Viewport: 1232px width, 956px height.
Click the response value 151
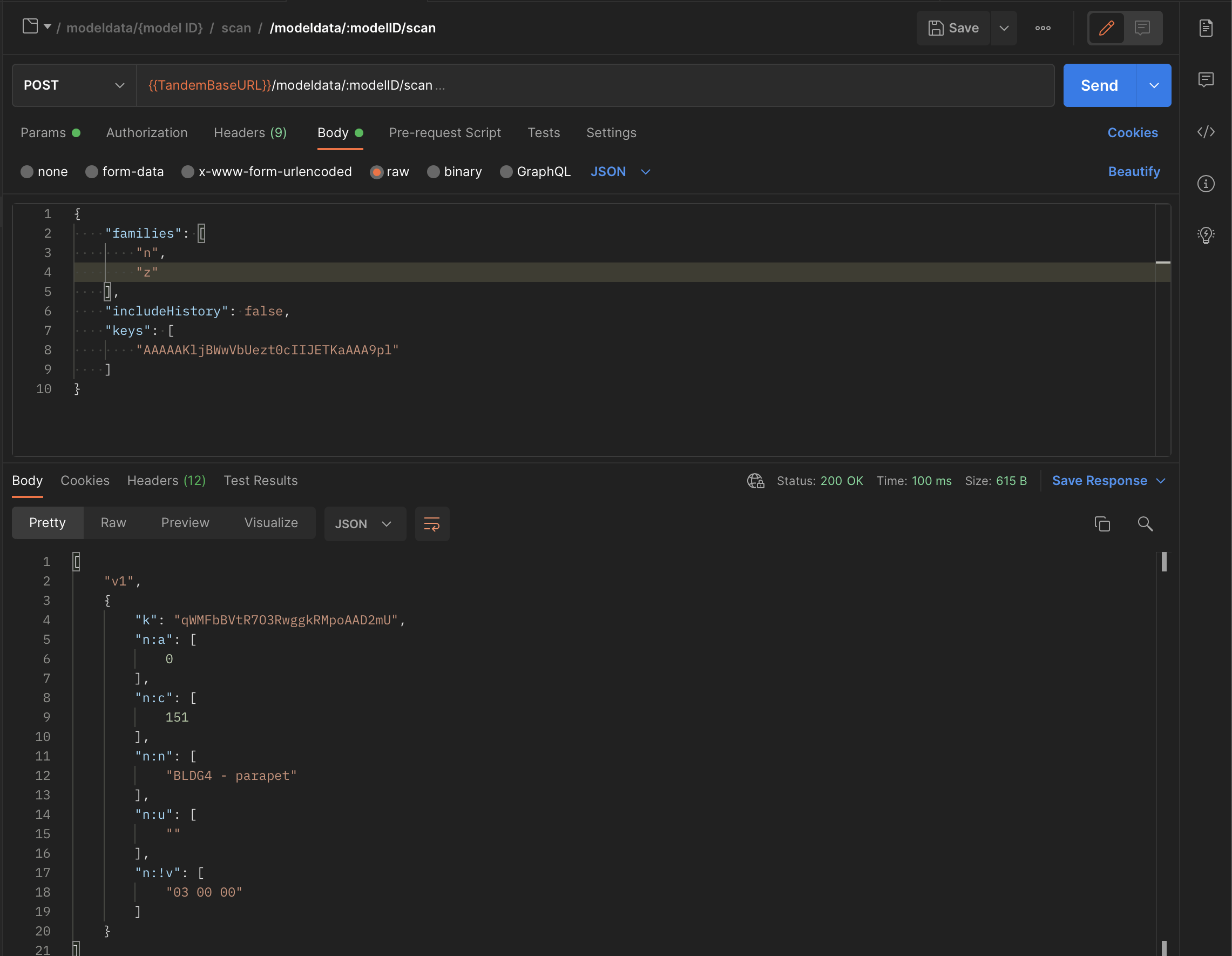point(177,717)
